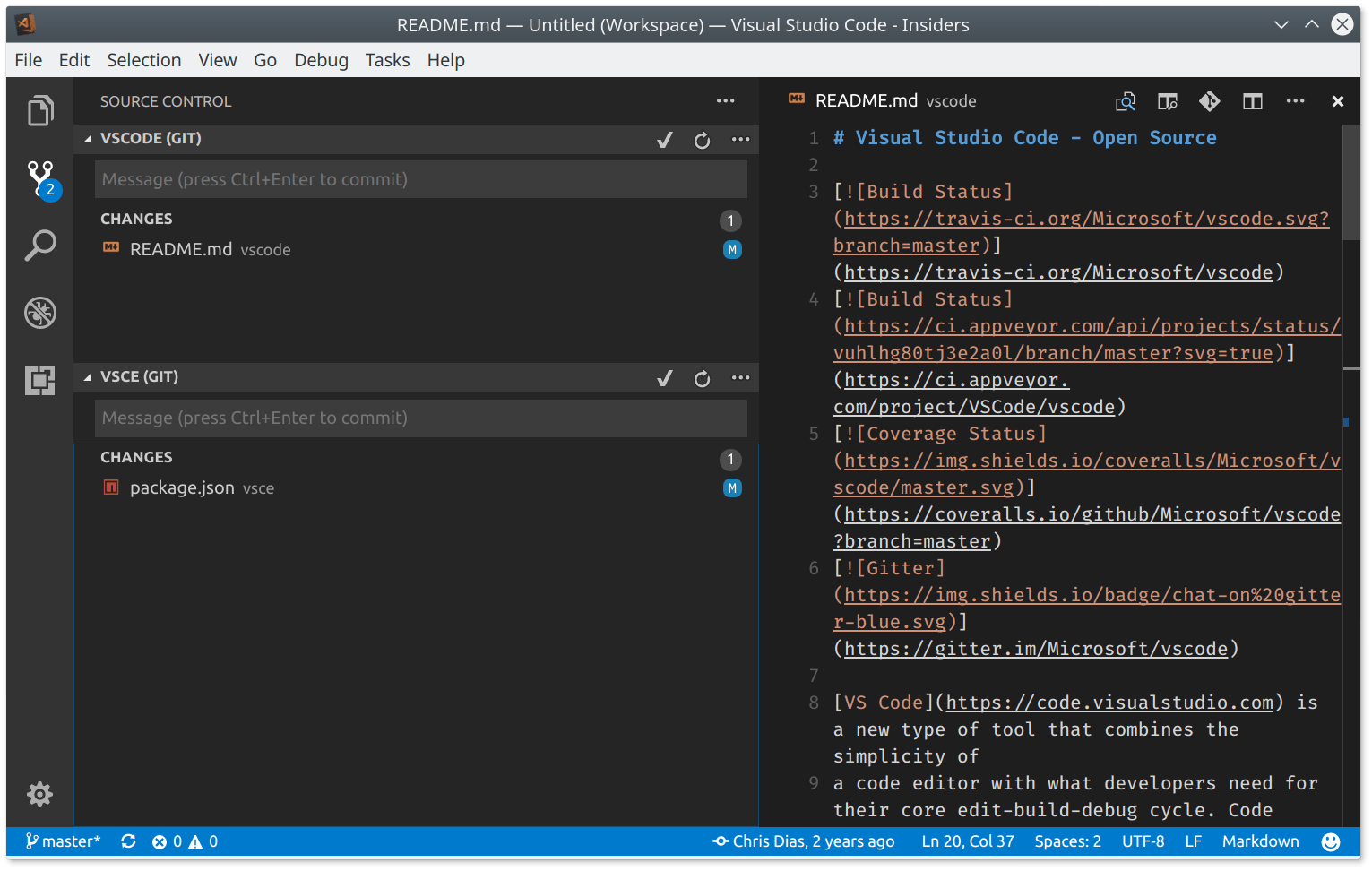The height and width of the screenshot is (871, 1372).
Task: Collapse the VSCODE (GIT) section
Action: pyautogui.click(x=88, y=139)
